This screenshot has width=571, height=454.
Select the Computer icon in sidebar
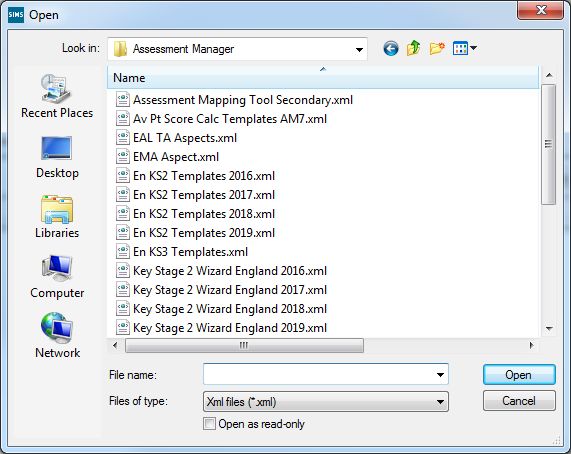(x=57, y=277)
